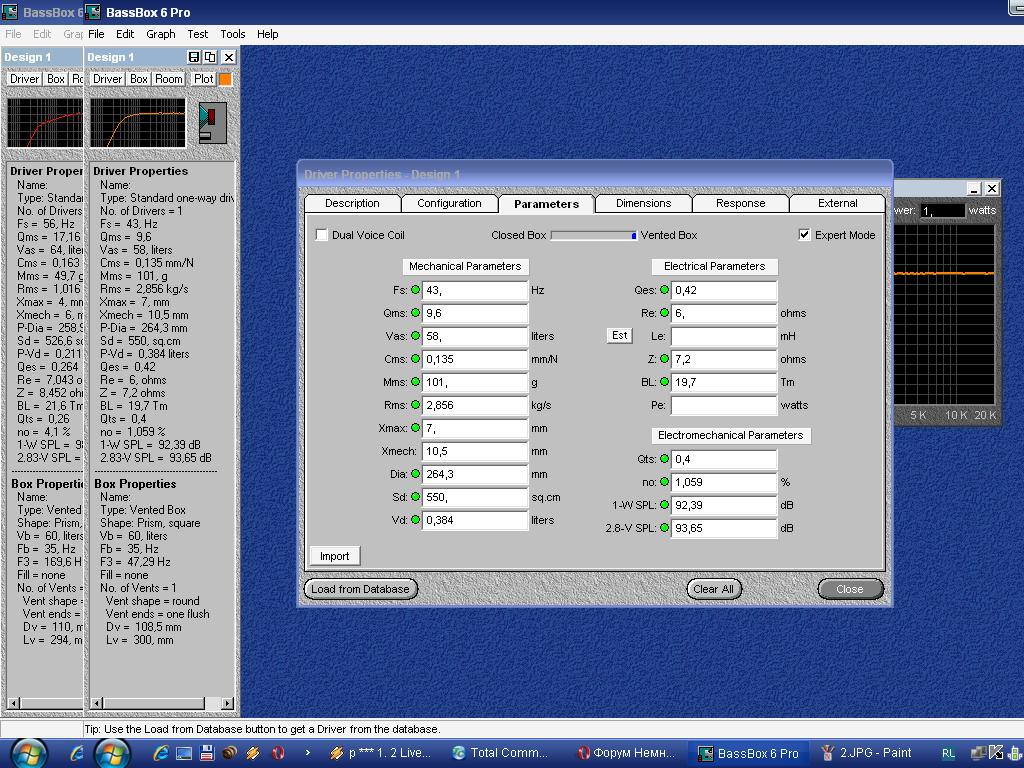
Task: Click the green indicator beside Fs
Action: point(415,290)
